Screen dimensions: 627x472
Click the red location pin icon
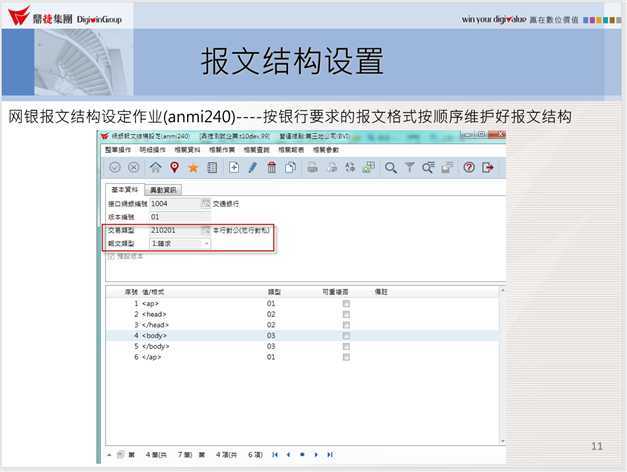pos(174,167)
